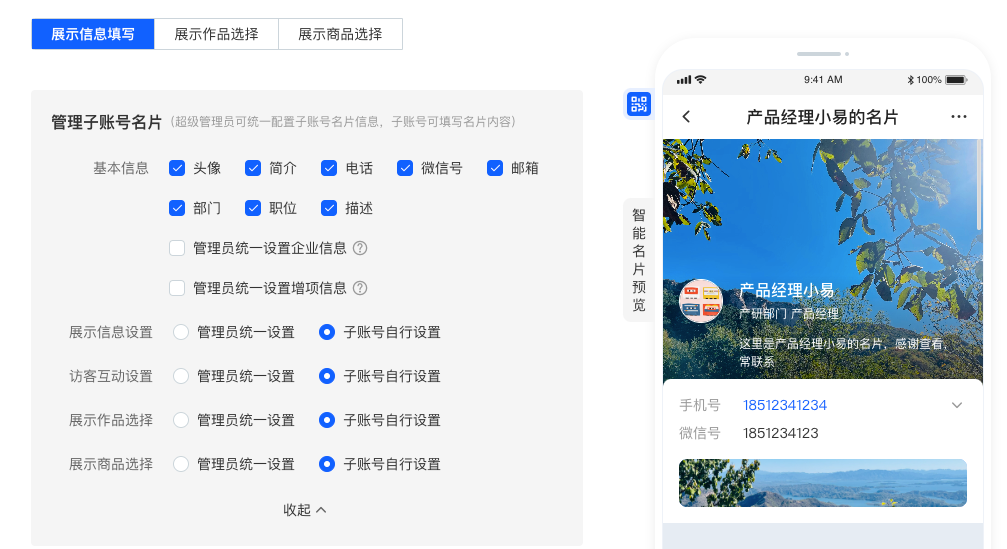This screenshot has height=549, width=1007.
Task: Click the 智能名片预览 side tab
Action: 638,259
